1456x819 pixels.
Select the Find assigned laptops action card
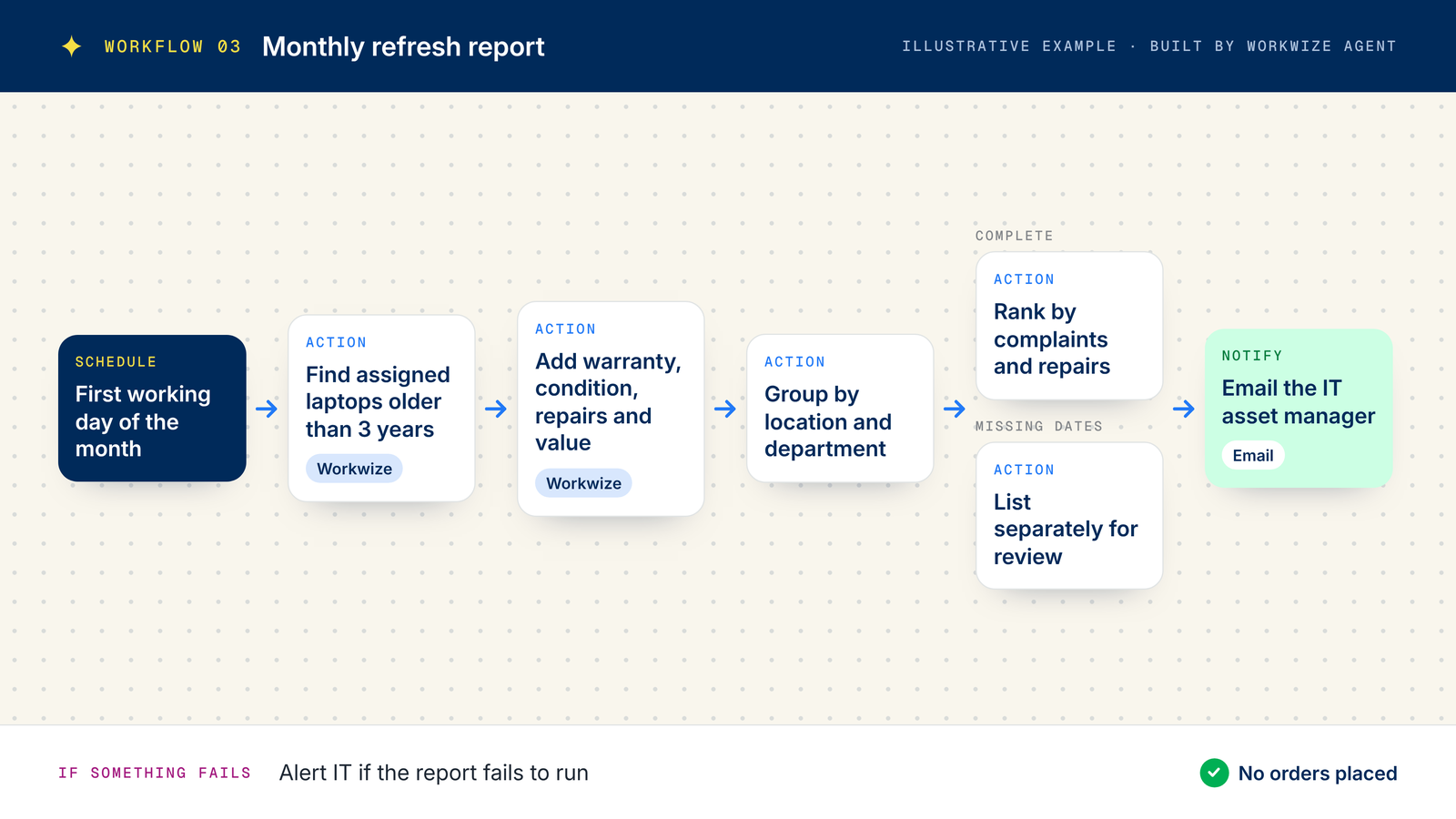(x=381, y=408)
